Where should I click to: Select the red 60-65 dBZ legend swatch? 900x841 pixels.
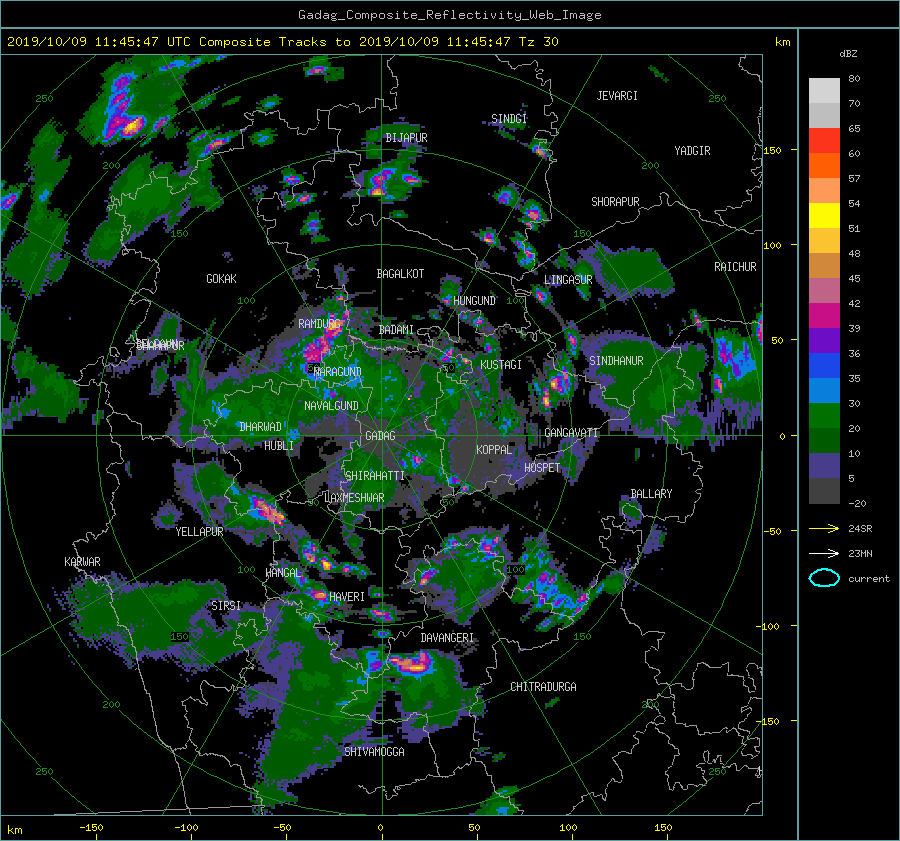[x=824, y=141]
